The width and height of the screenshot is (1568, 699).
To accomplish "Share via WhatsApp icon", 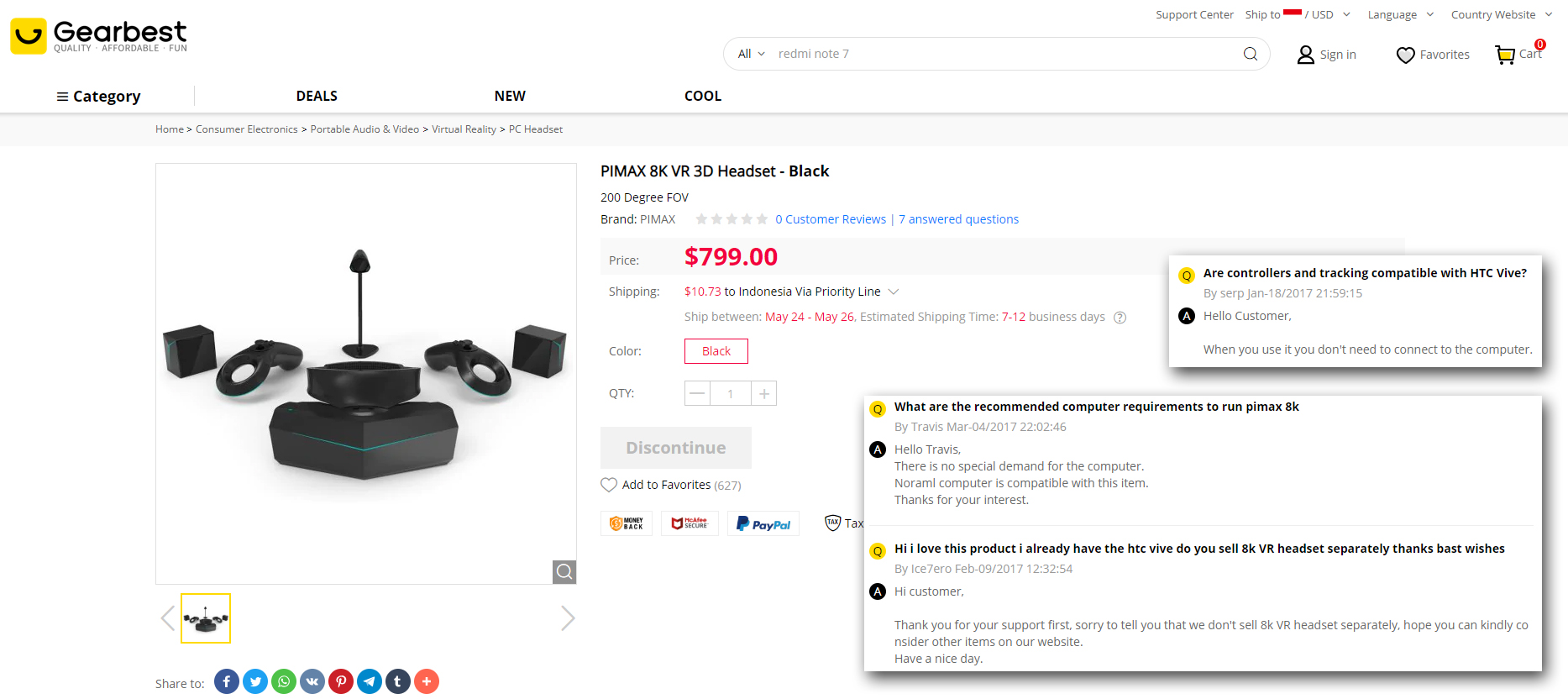I will (284, 681).
